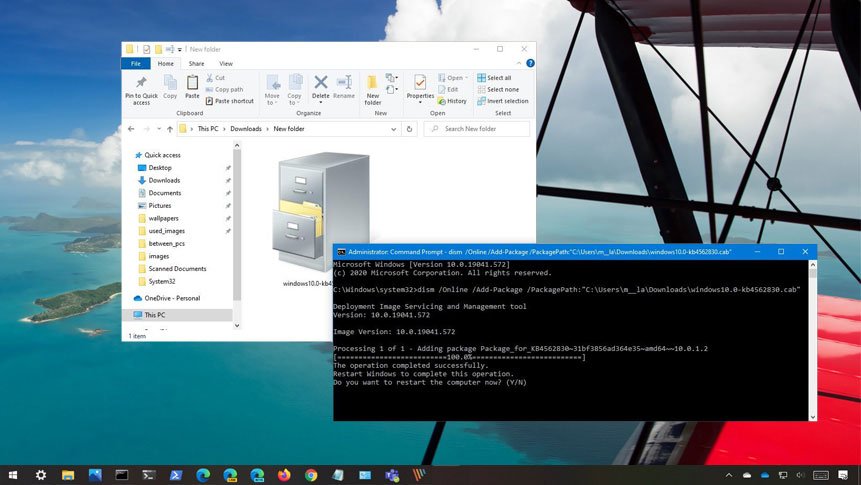Click Select all in the ribbon
The image size is (861, 485).
(x=494, y=78)
